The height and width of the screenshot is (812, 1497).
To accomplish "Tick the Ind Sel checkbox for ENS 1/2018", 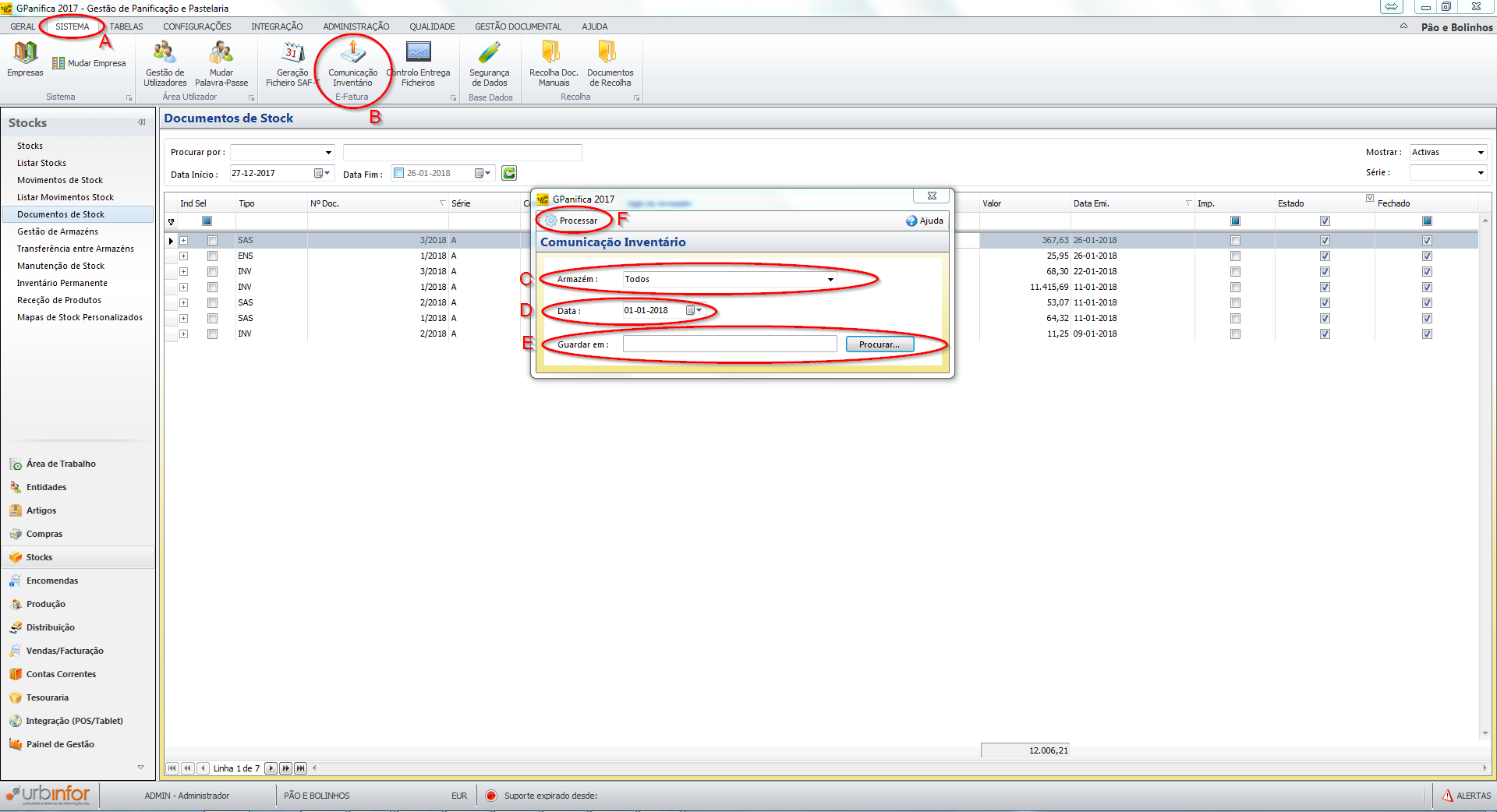I will pos(212,256).
